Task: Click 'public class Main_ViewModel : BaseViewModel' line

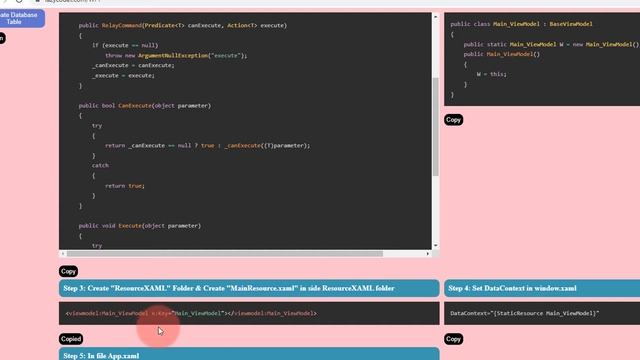Action: [521, 24]
